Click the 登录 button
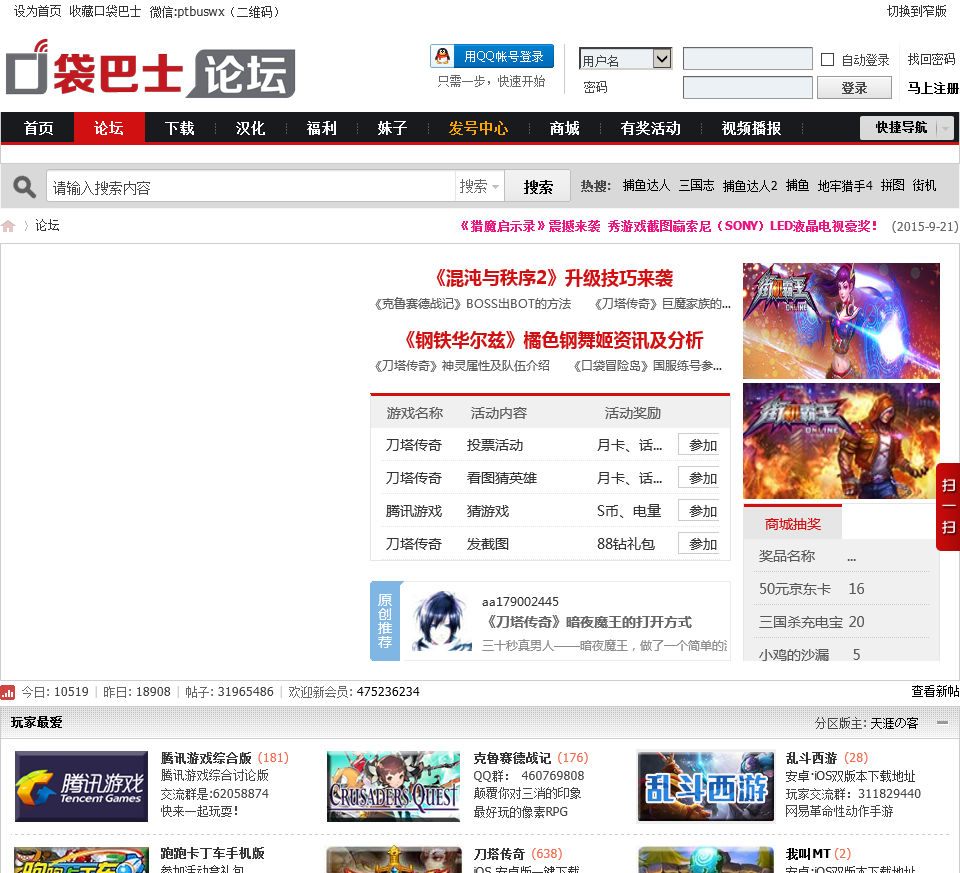Screen dimensions: 960x873 [x=854, y=88]
